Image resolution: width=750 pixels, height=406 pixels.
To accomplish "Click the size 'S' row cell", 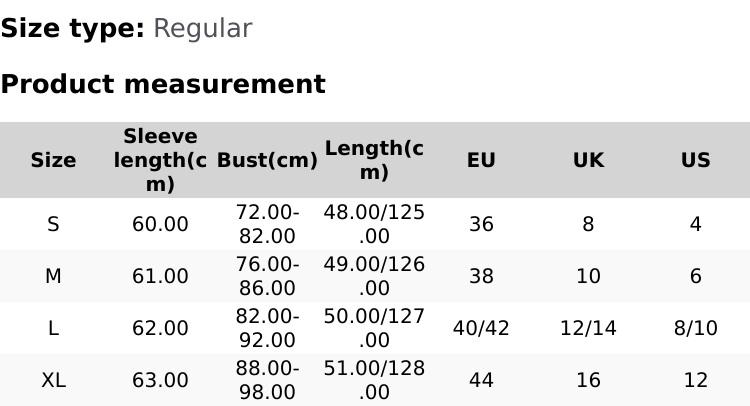I will pyautogui.click(x=53, y=224).
